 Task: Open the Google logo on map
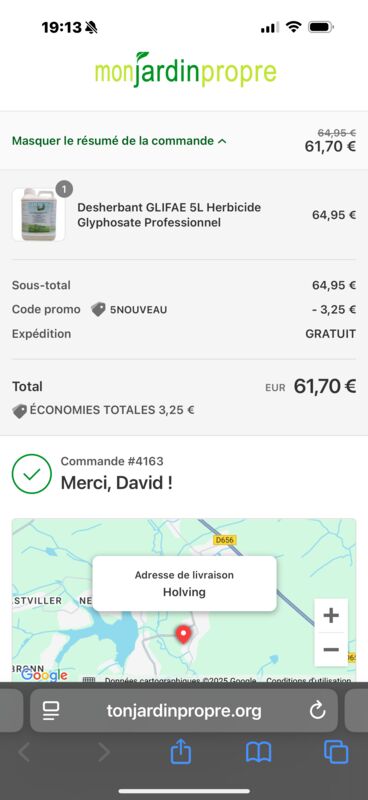pyautogui.click(x=44, y=675)
